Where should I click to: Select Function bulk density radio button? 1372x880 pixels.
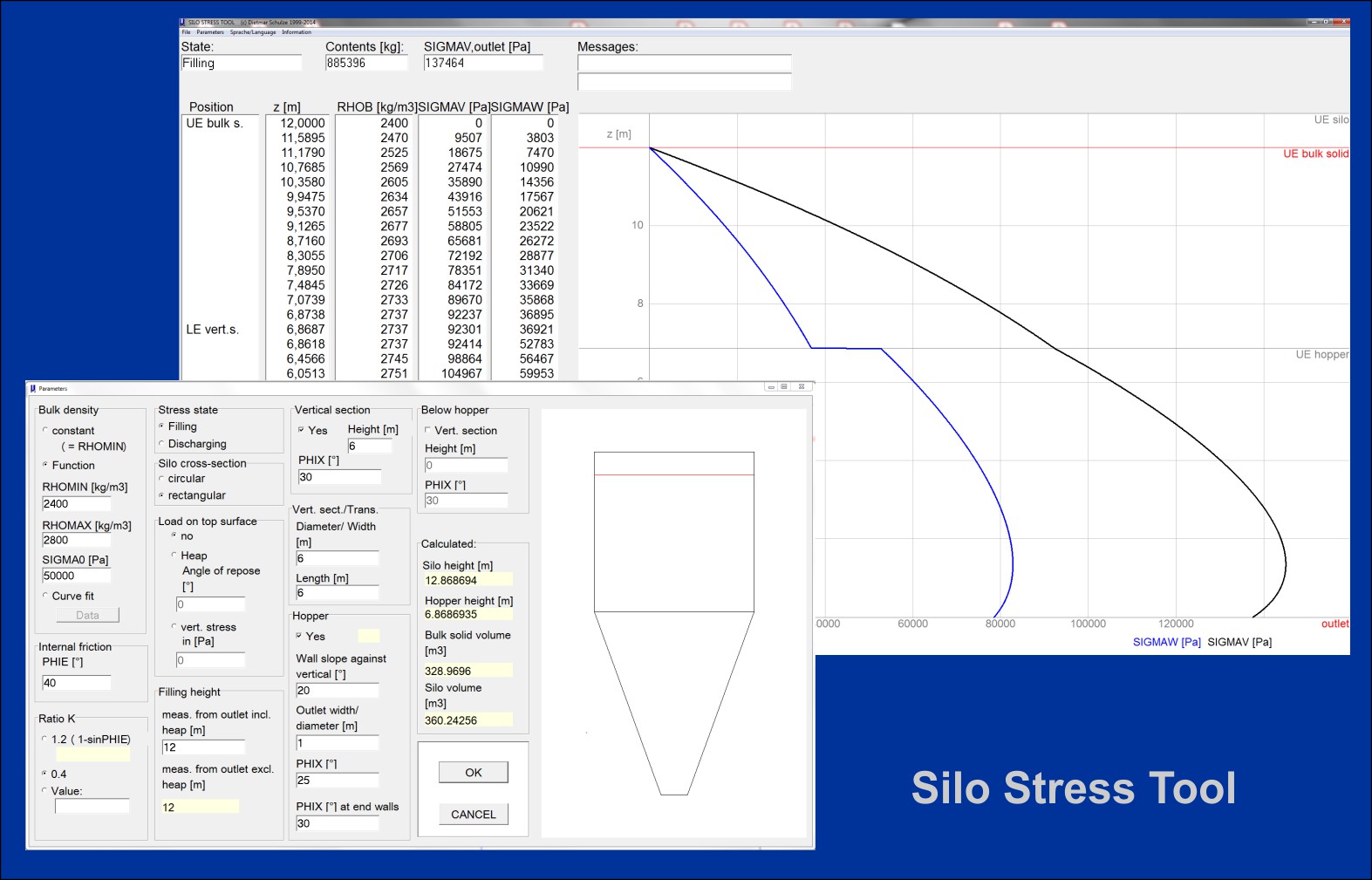click(45, 465)
